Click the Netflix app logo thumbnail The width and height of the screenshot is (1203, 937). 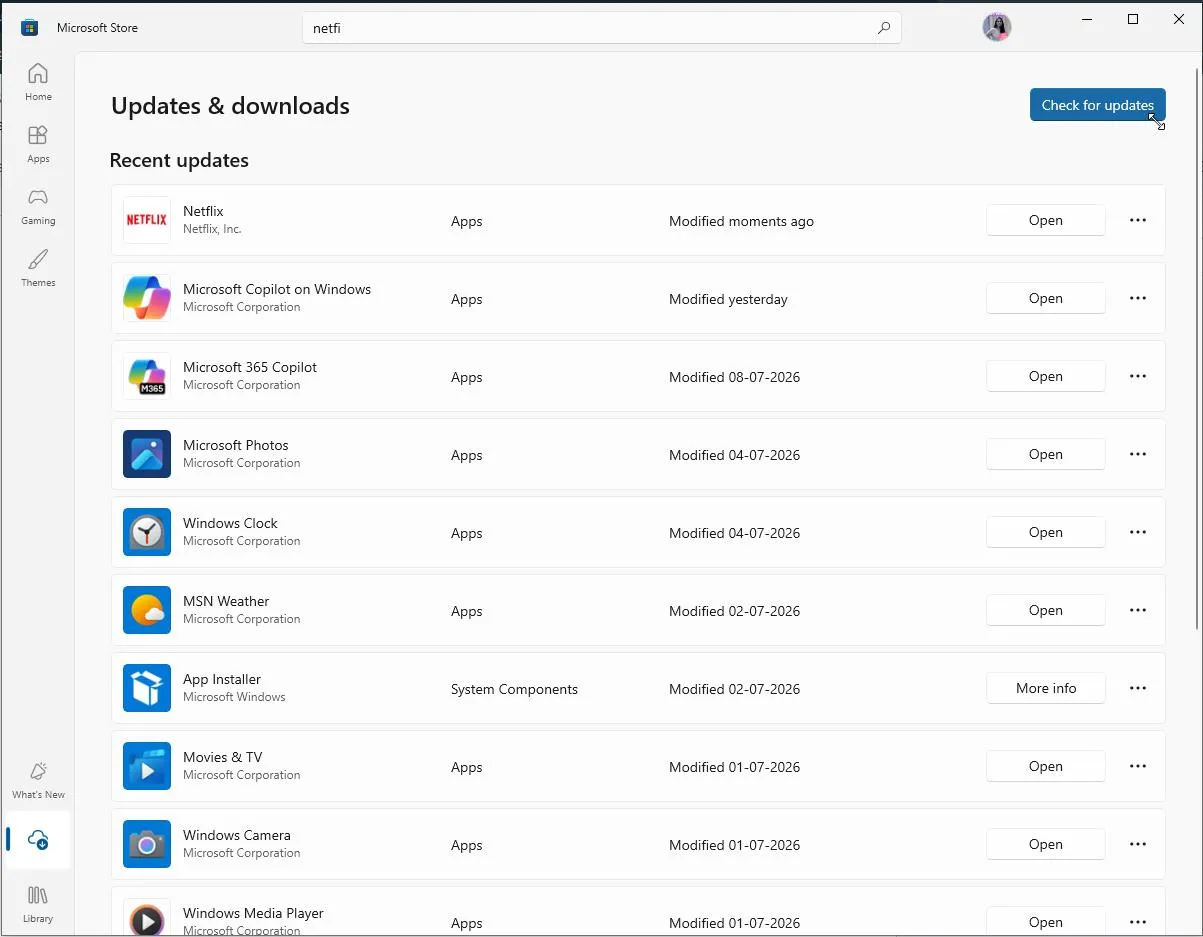click(x=146, y=220)
